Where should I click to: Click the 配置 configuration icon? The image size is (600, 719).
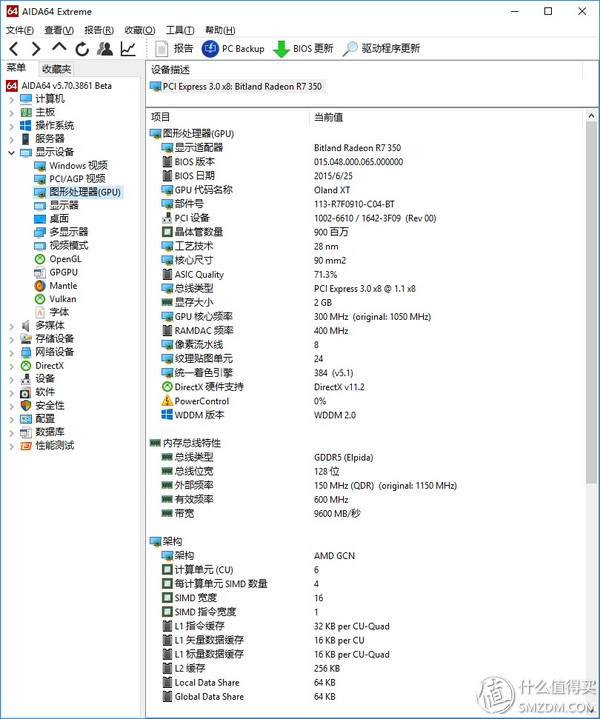click(26, 419)
